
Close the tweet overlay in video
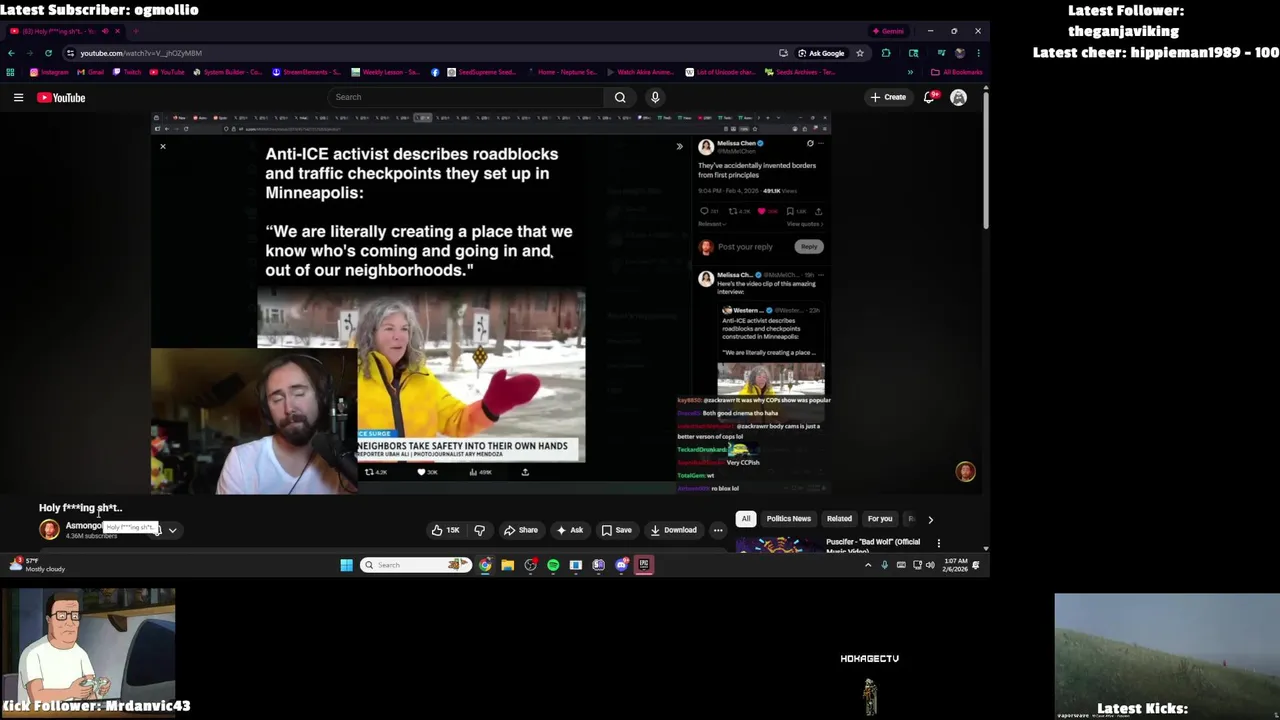(x=163, y=146)
